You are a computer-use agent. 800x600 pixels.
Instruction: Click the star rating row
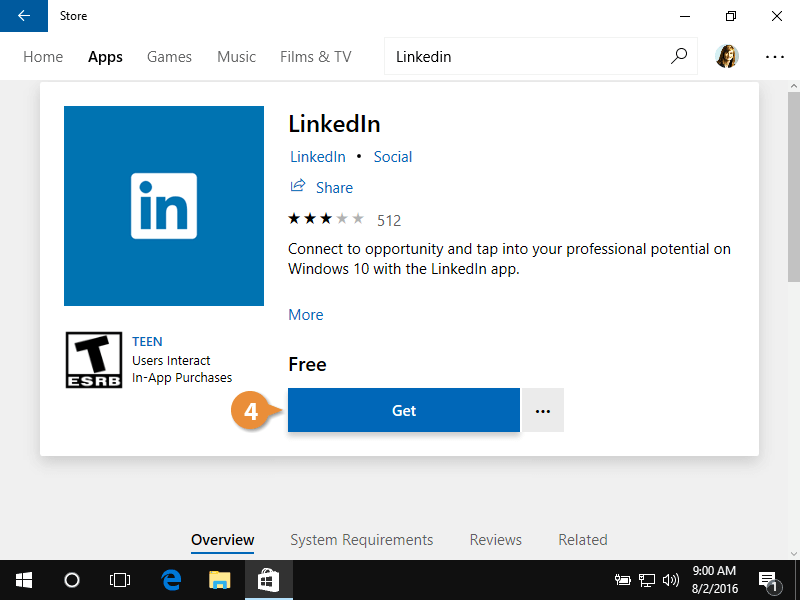tap(326, 219)
